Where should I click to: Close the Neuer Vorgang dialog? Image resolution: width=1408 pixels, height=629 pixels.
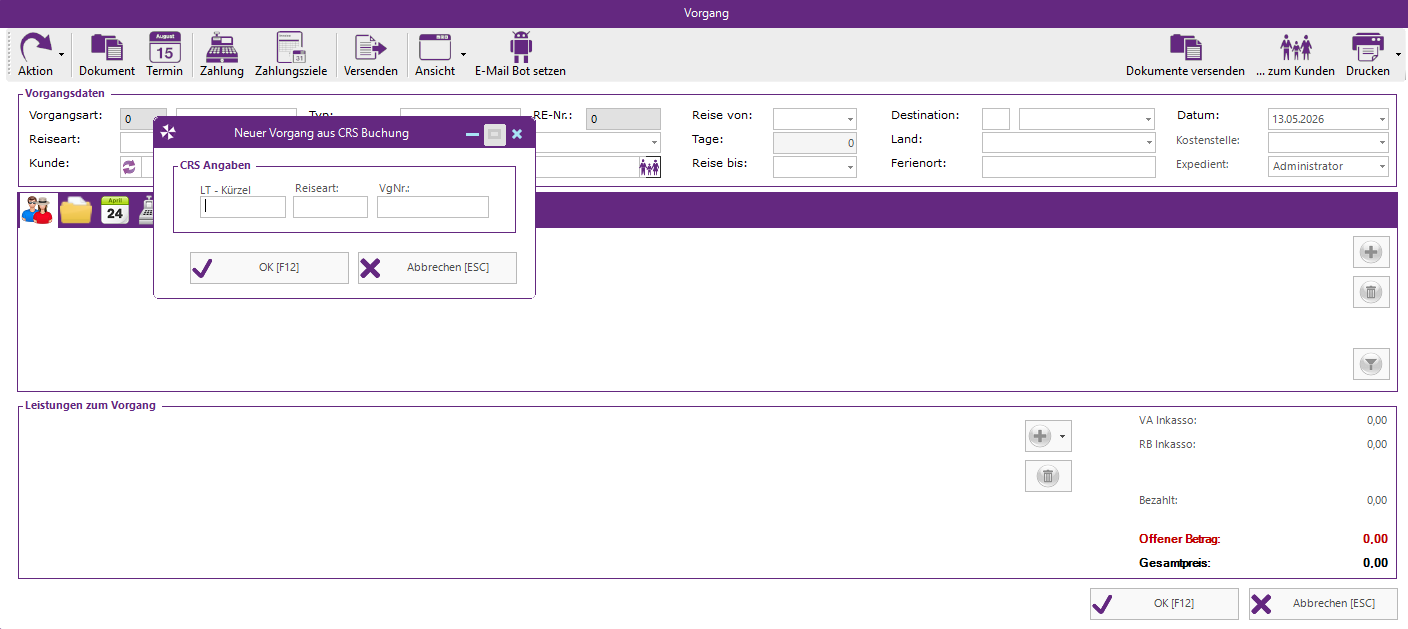tap(517, 133)
